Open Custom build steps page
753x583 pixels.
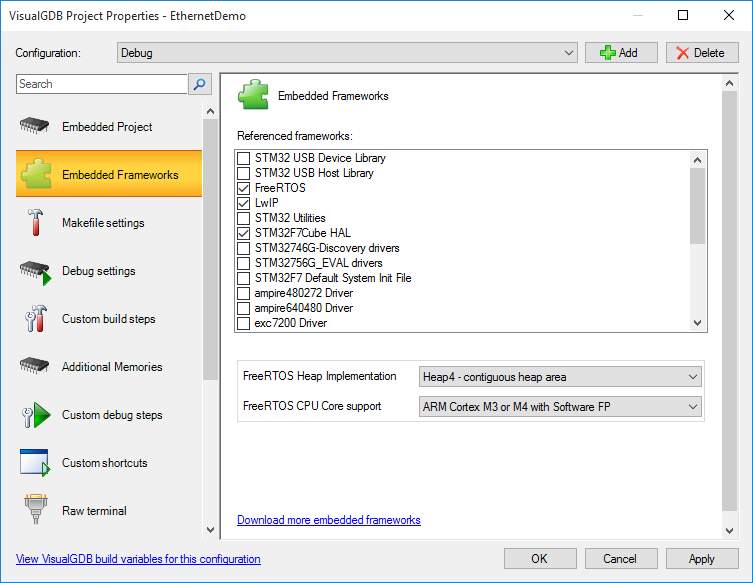(x=109, y=318)
